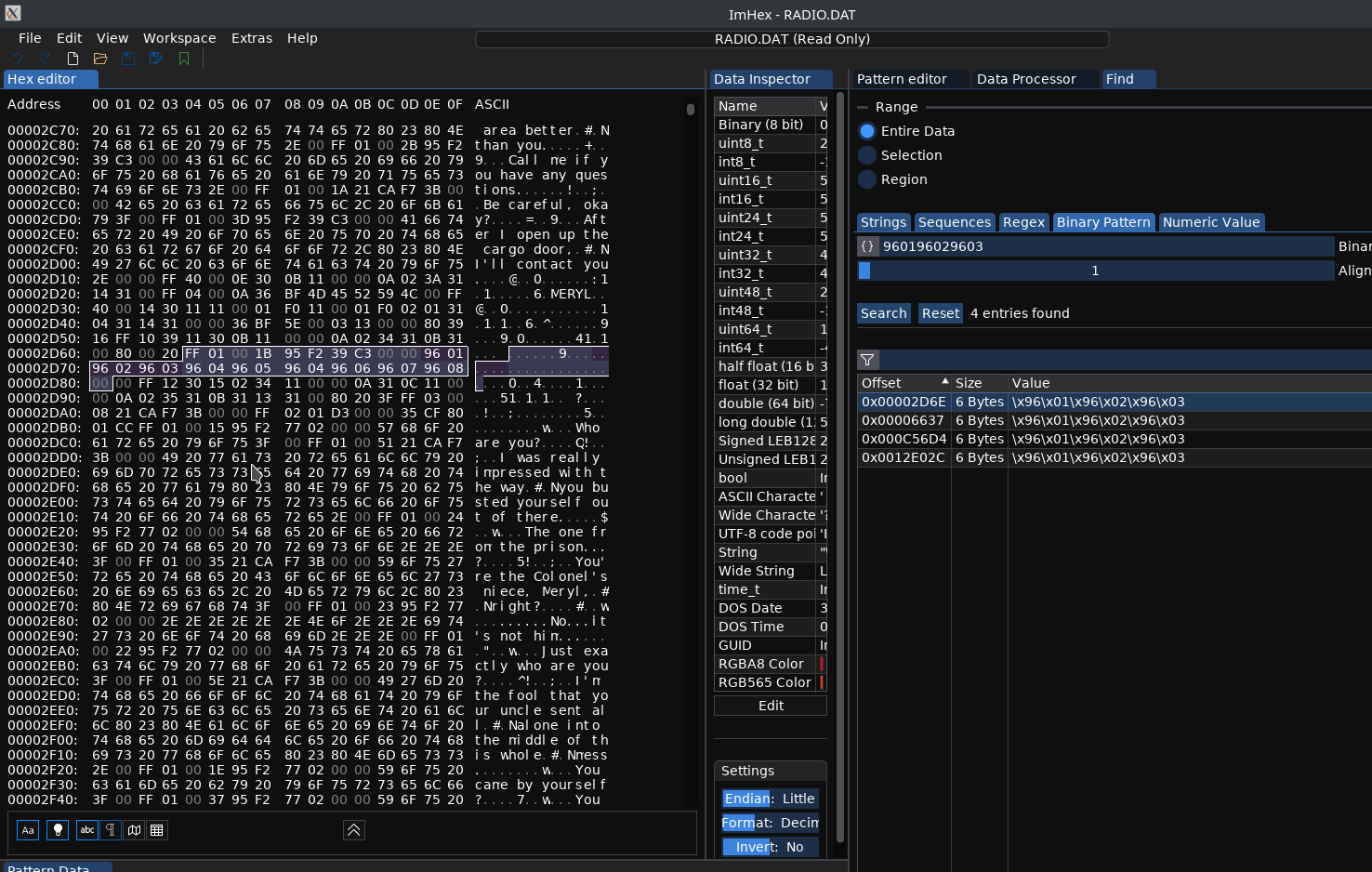Image resolution: width=1372 pixels, height=872 pixels.
Task: Toggle Invert setting from No
Action: point(795,847)
